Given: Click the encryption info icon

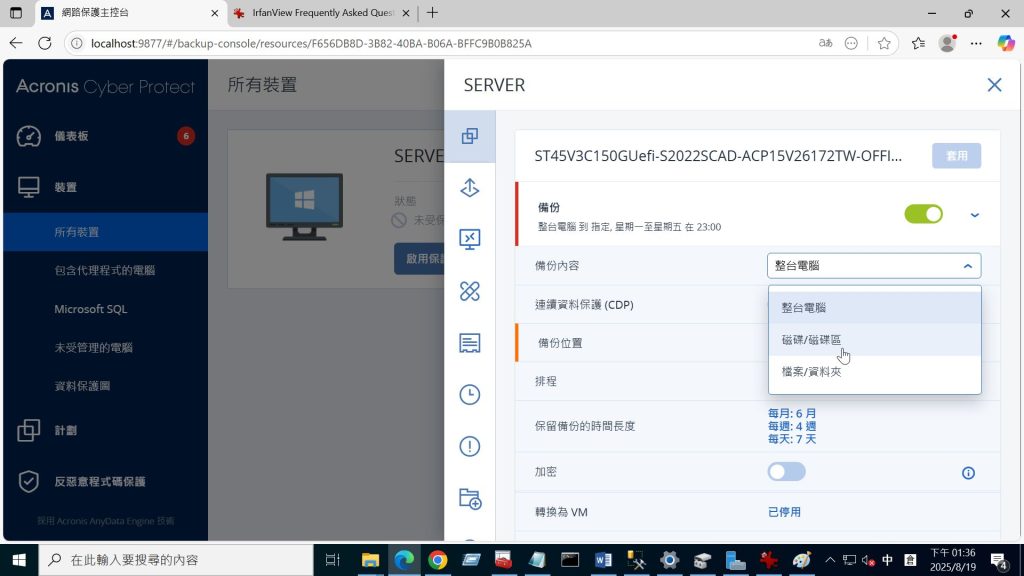Looking at the screenshot, I should (967, 473).
